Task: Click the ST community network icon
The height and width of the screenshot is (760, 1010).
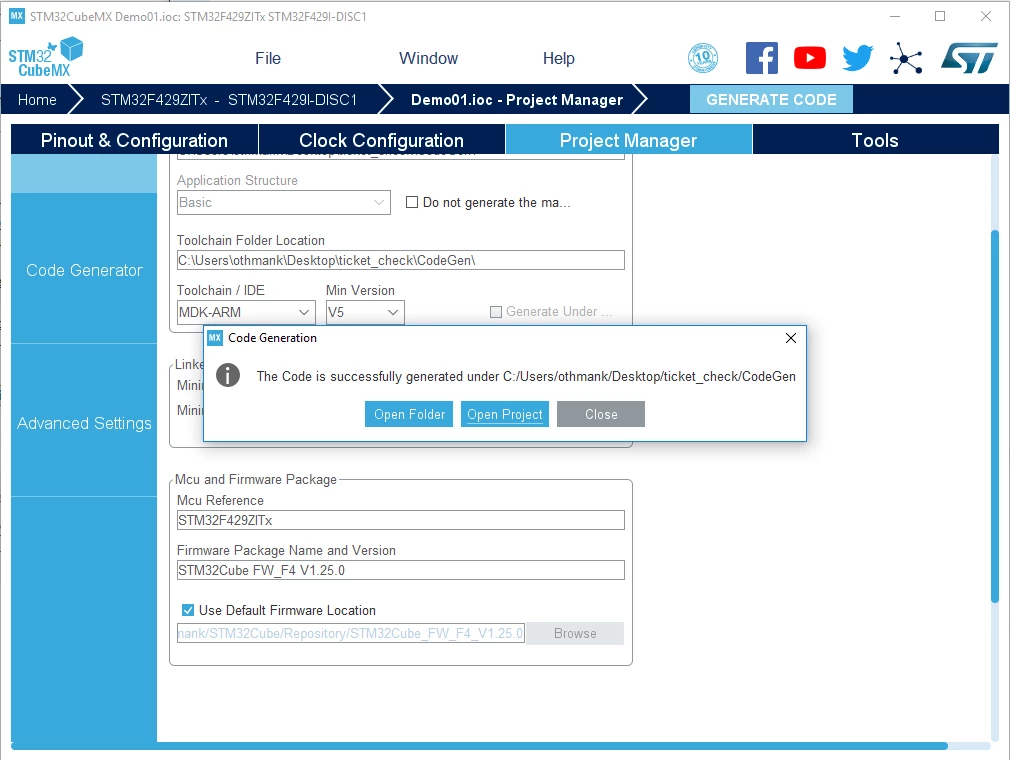Action: 906,59
